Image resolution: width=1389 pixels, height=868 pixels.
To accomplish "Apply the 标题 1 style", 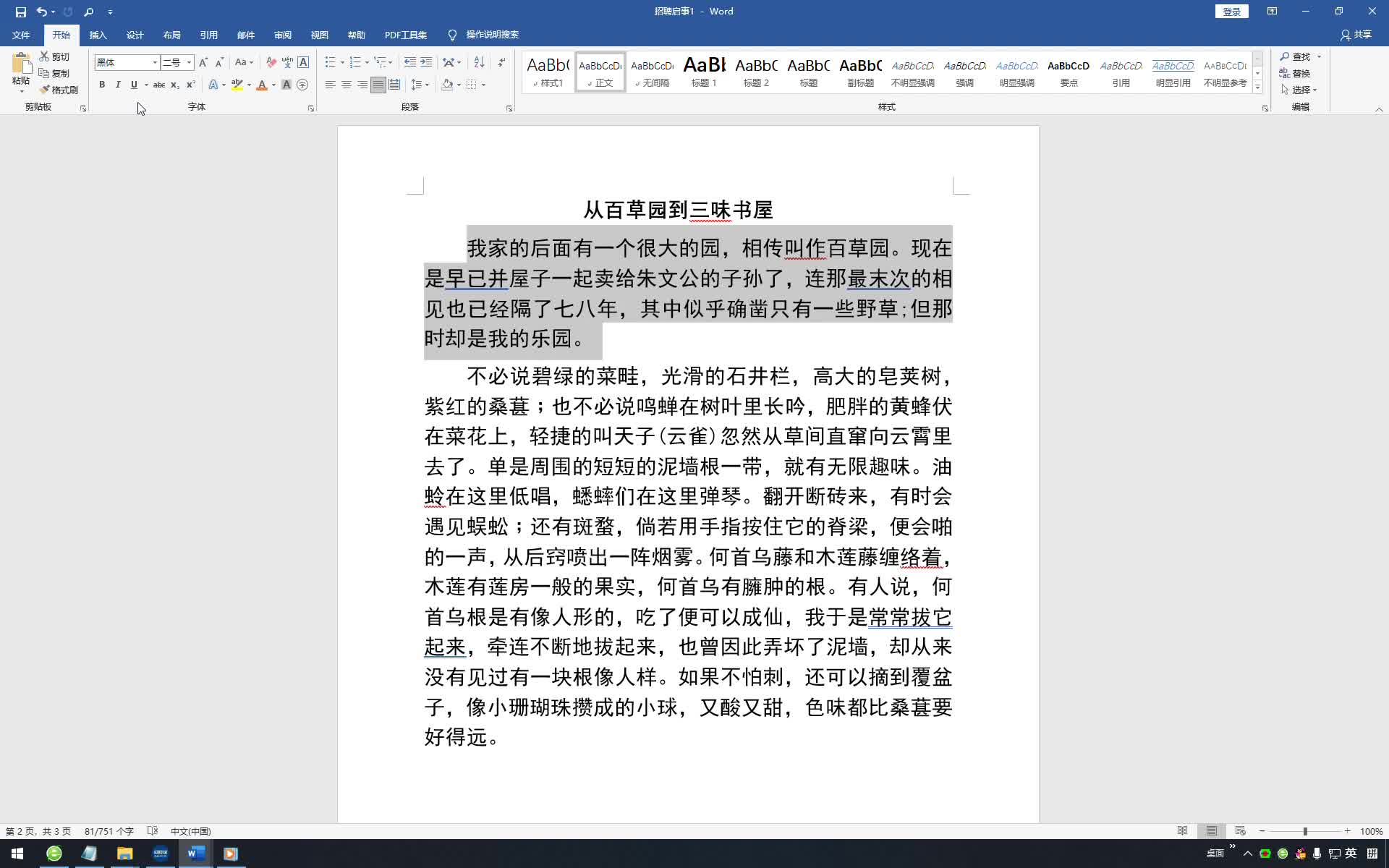I will [x=704, y=72].
